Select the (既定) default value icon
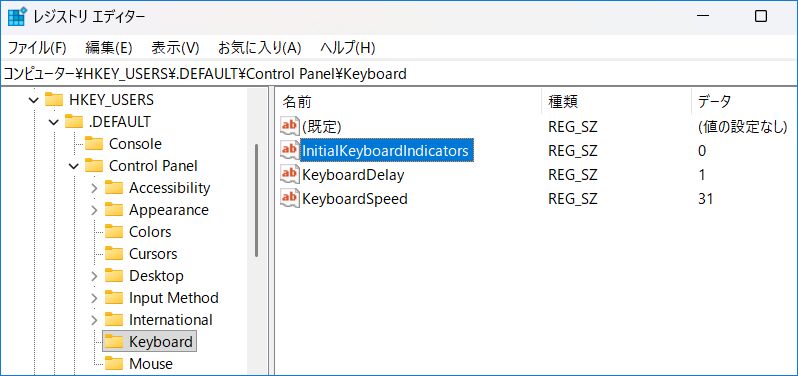The width and height of the screenshot is (798, 376). [290, 126]
